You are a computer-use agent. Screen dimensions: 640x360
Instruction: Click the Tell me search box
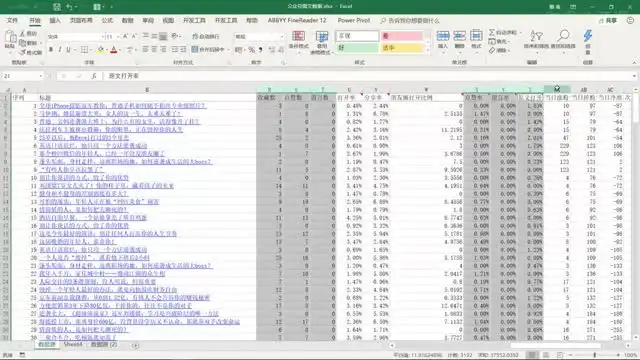(410, 20)
